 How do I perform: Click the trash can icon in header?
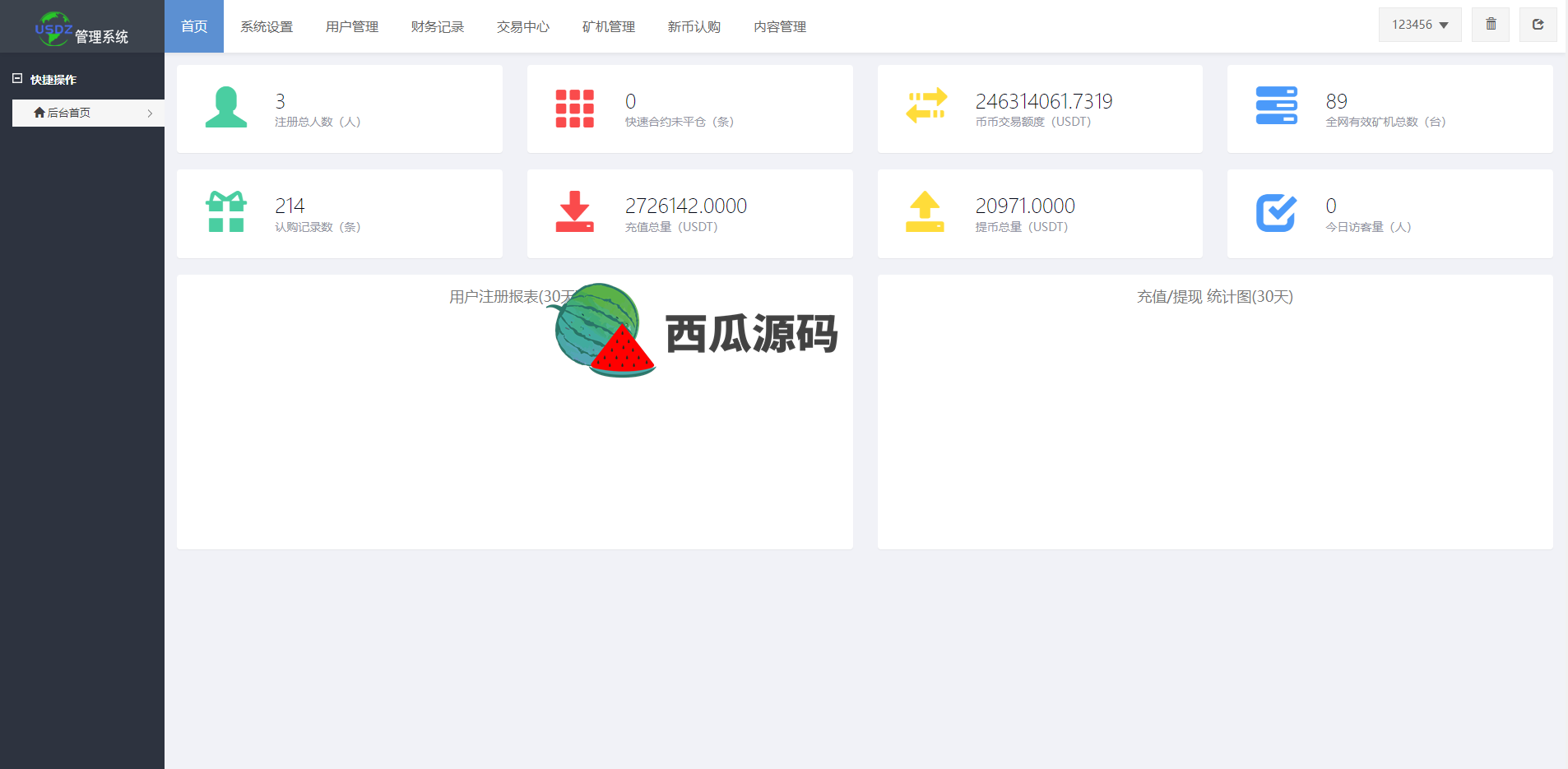click(1491, 25)
